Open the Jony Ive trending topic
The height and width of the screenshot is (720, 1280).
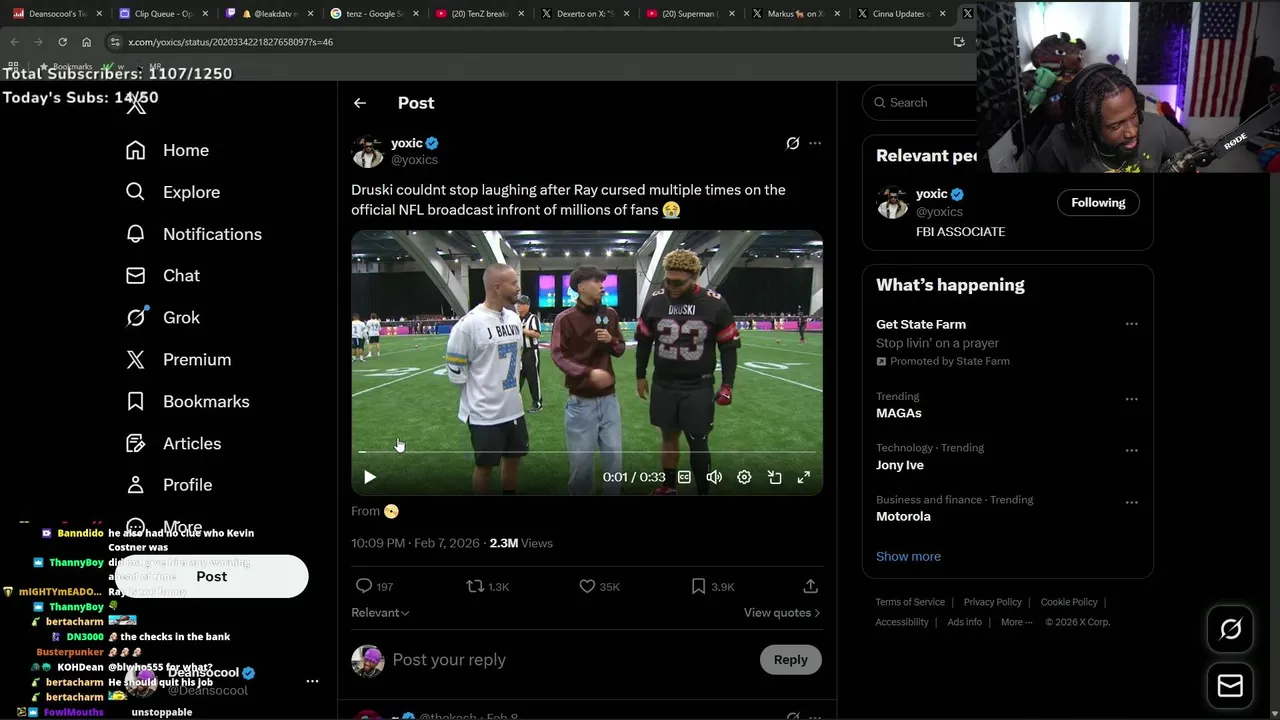[x=900, y=465]
